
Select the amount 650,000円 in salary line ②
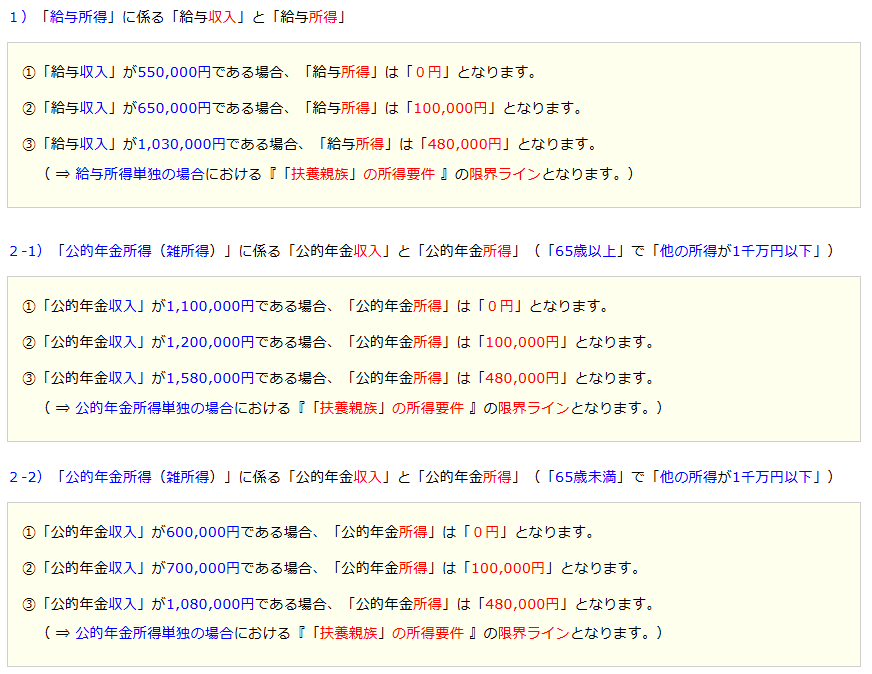174,108
